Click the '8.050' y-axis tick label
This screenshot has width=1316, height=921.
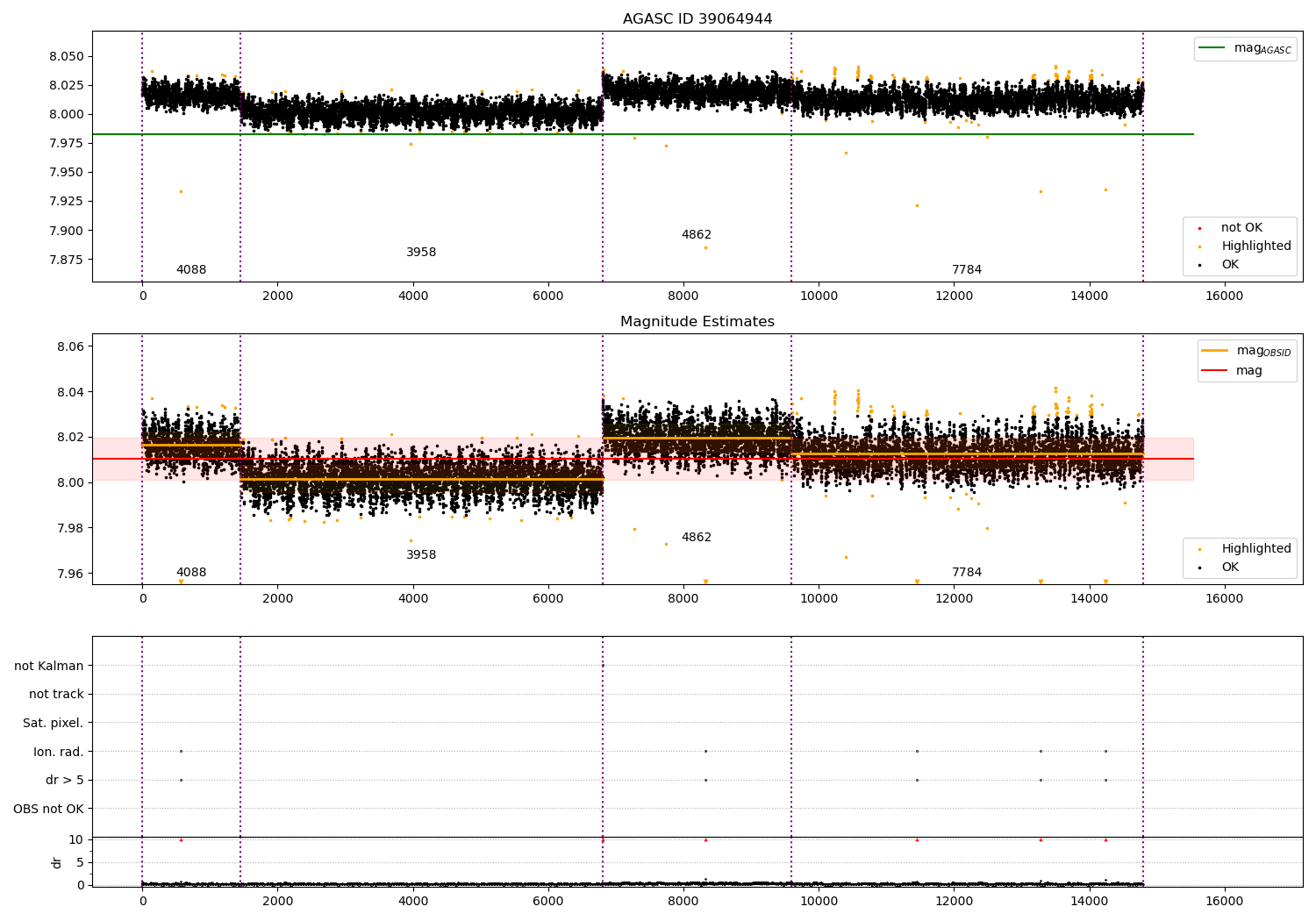click(x=66, y=56)
